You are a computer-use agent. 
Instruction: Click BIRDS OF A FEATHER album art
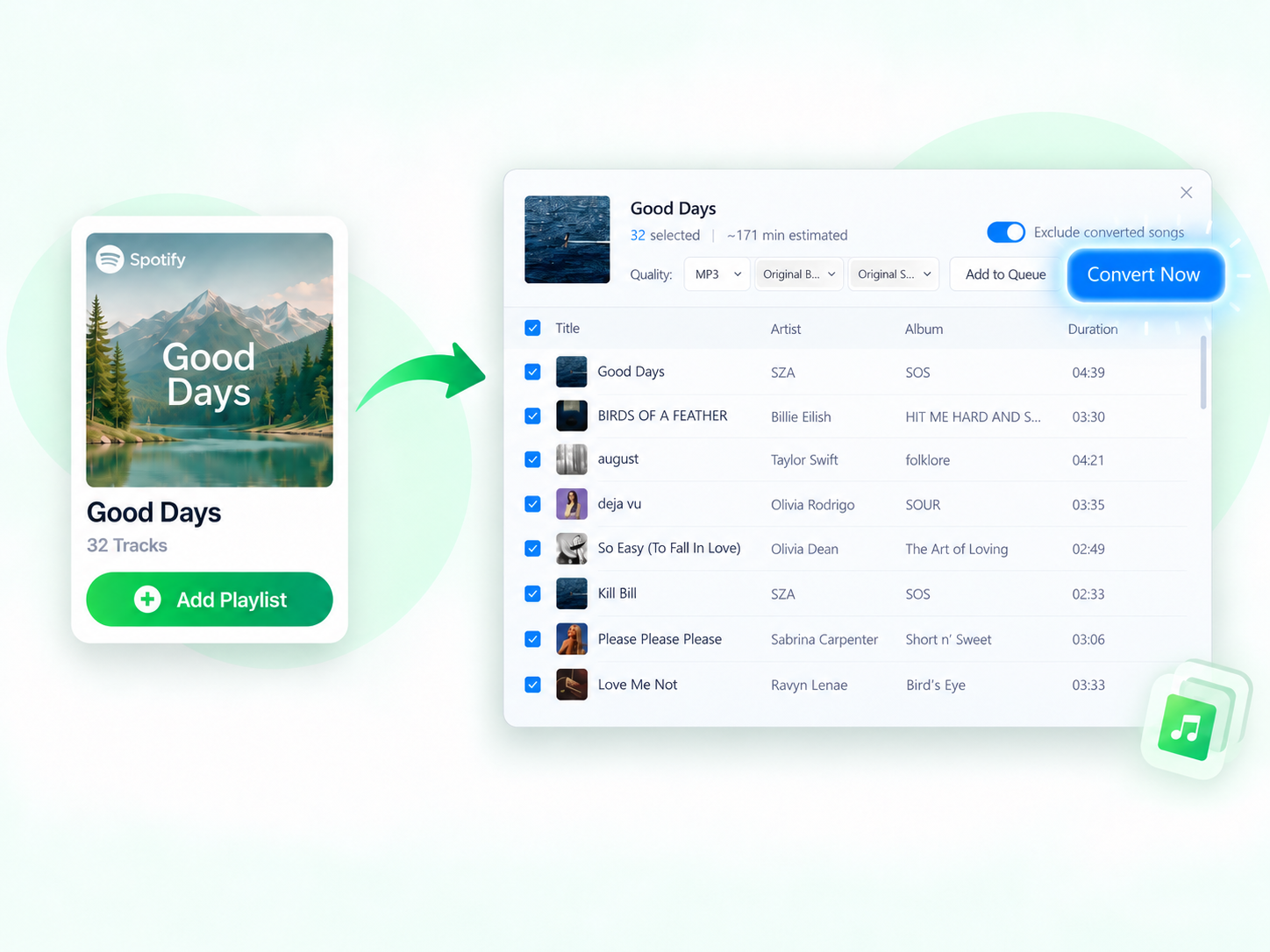pyautogui.click(x=572, y=416)
